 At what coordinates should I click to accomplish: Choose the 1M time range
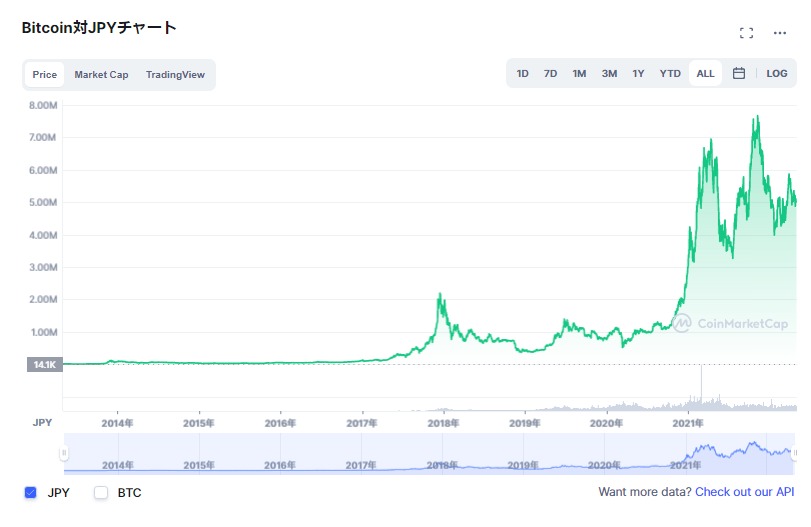click(579, 73)
